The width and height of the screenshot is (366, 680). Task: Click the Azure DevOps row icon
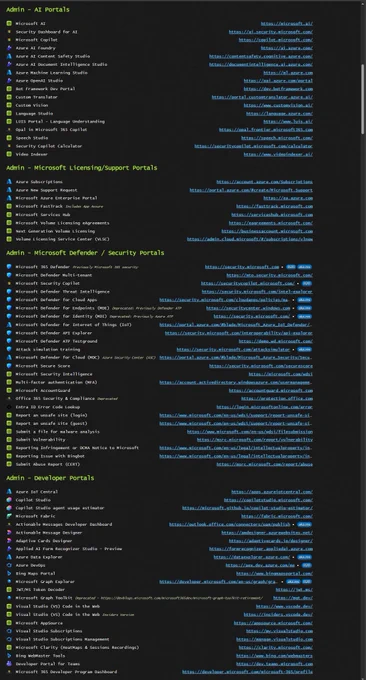tap(9, 566)
